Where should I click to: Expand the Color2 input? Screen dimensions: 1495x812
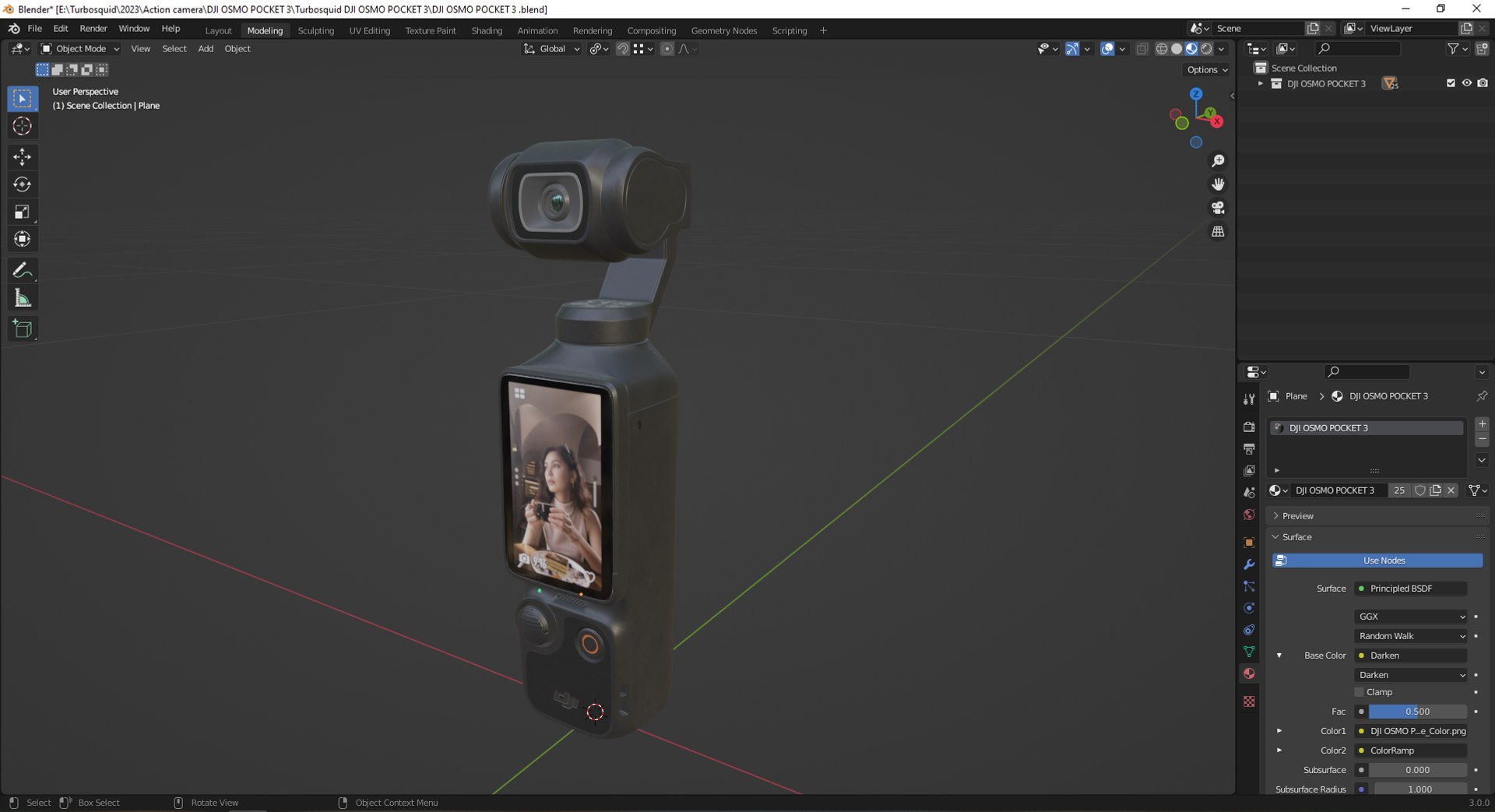pos(1279,750)
